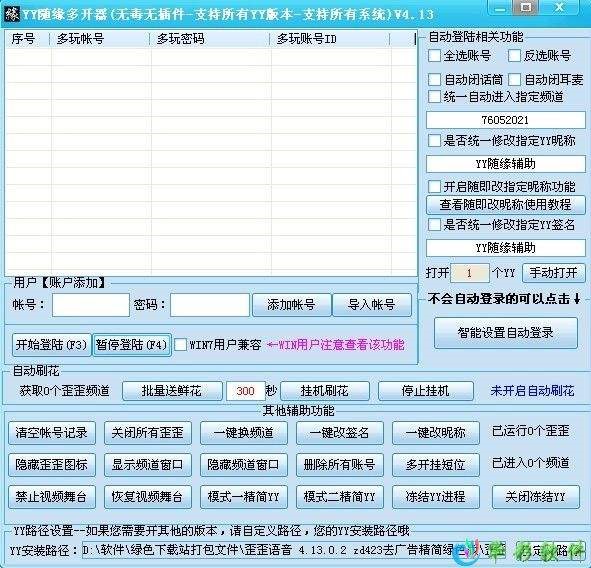The width and height of the screenshot is (591, 568).
Task: Click the 添加帐号 button
Action: (x=291, y=305)
